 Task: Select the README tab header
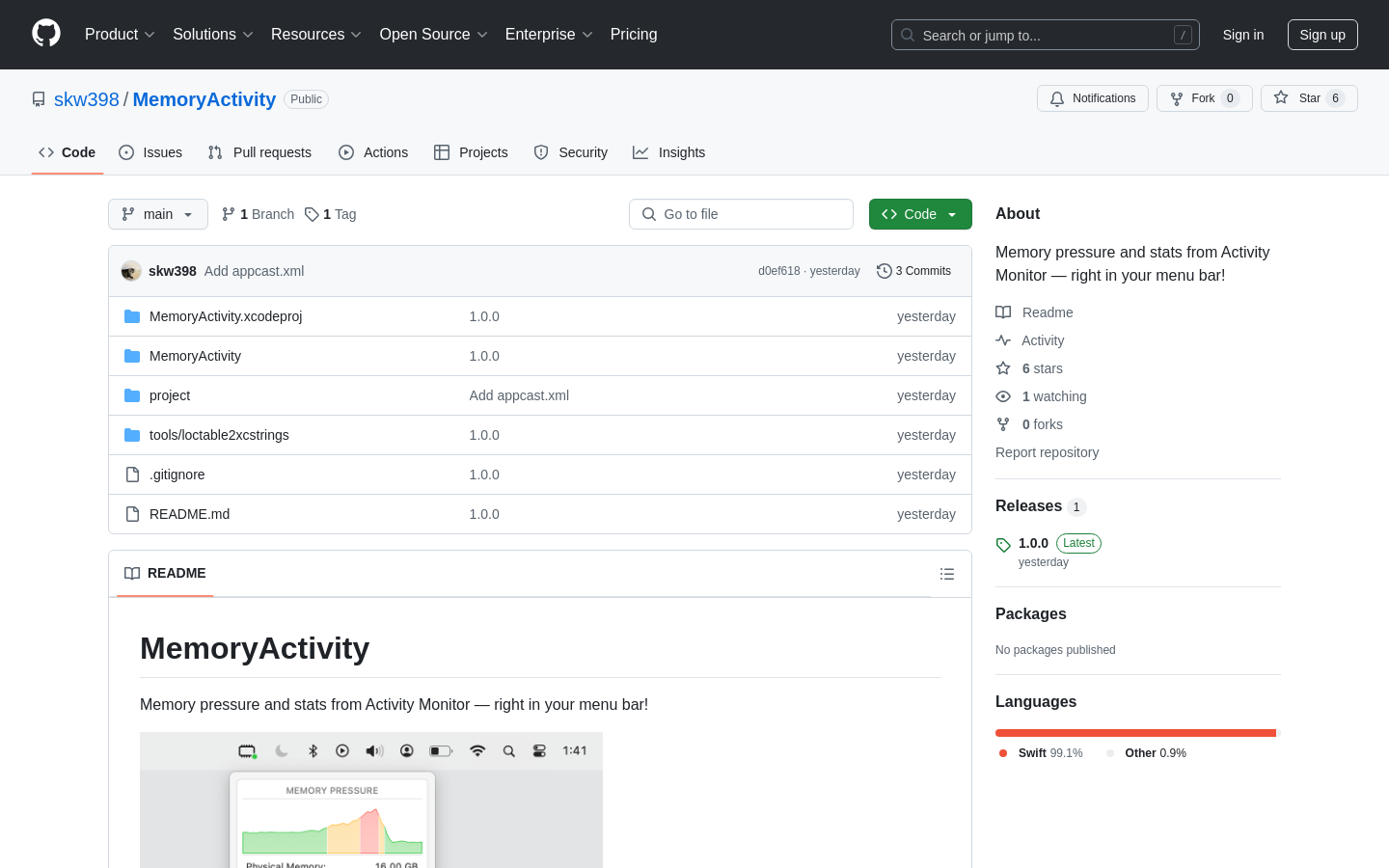[165, 573]
